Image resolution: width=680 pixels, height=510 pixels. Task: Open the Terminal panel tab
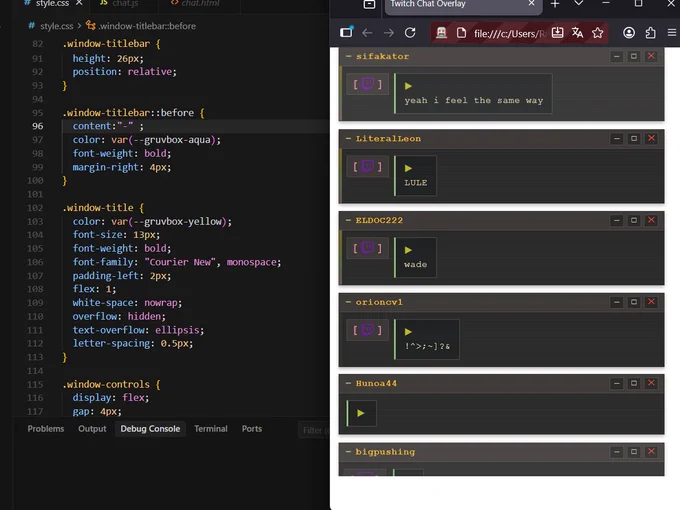[x=210, y=429]
